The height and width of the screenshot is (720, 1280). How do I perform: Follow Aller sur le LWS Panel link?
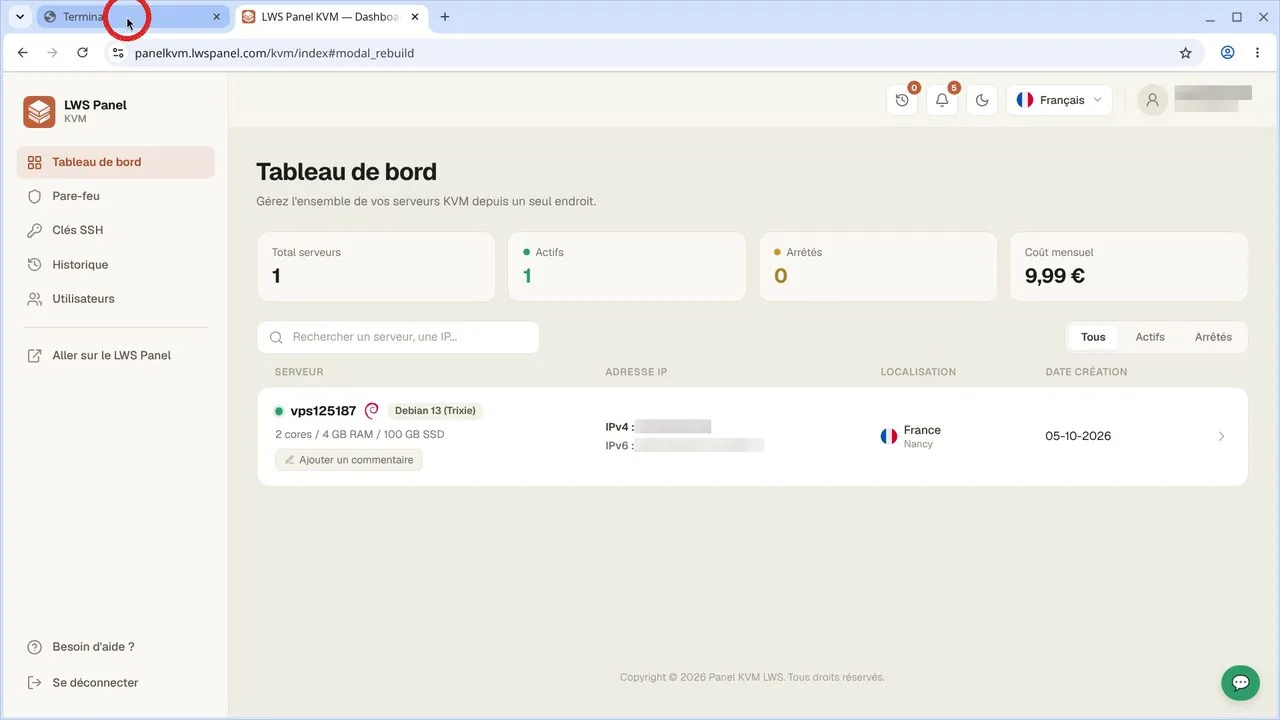pos(116,355)
